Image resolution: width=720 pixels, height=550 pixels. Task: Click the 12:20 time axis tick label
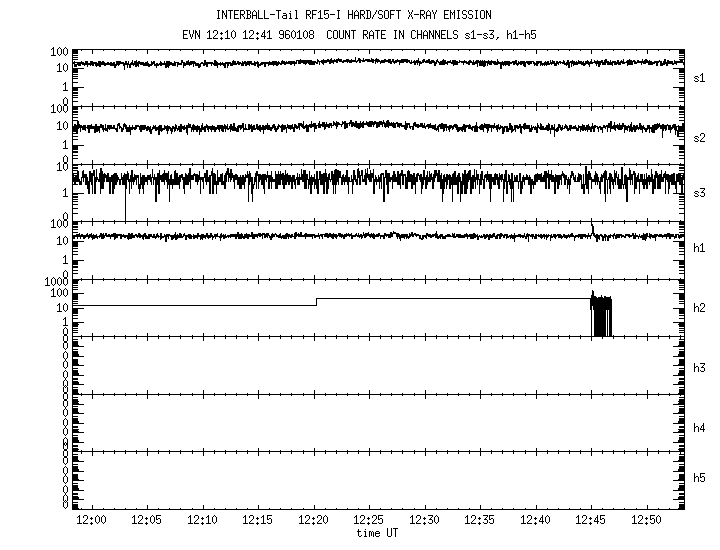[313, 521]
